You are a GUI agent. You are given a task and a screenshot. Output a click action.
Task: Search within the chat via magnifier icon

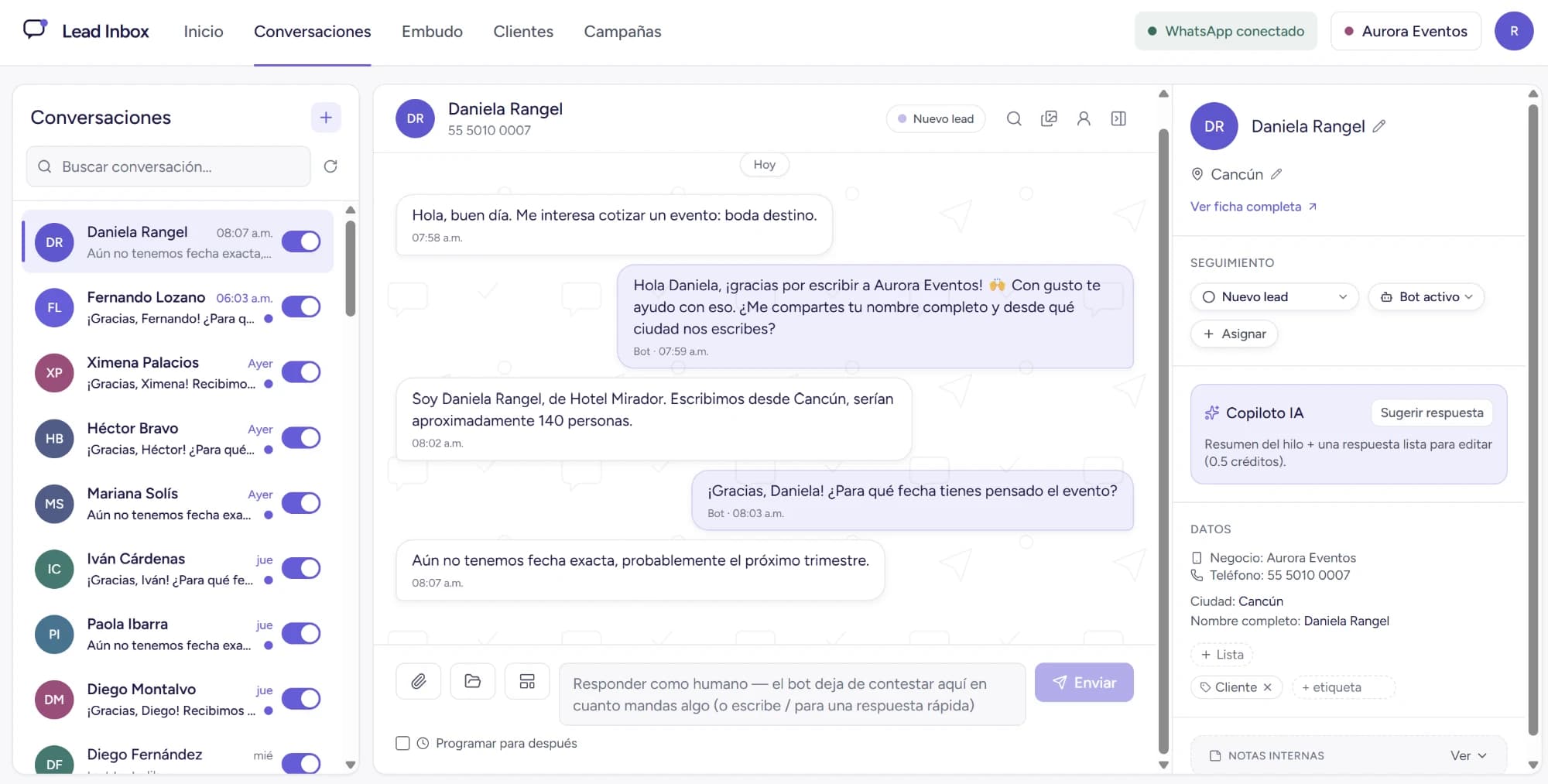1014,118
